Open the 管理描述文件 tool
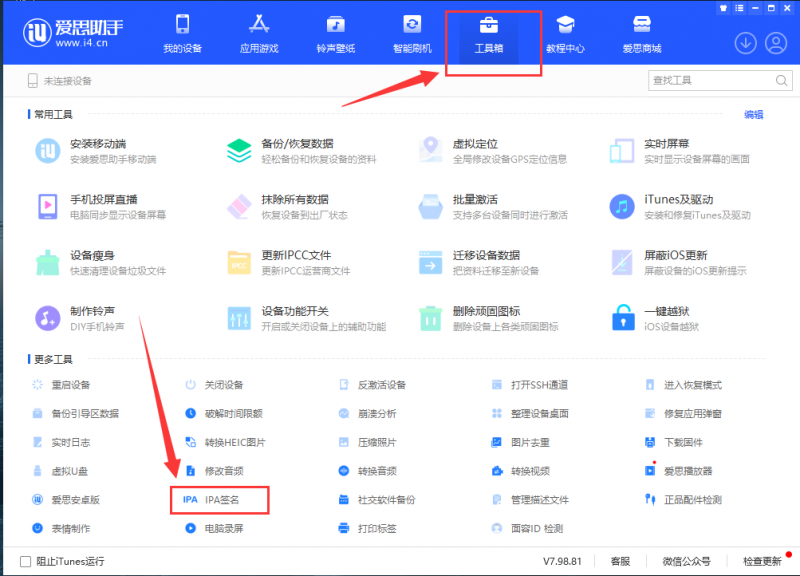Screen dimensions: 800x576 coord(530,499)
